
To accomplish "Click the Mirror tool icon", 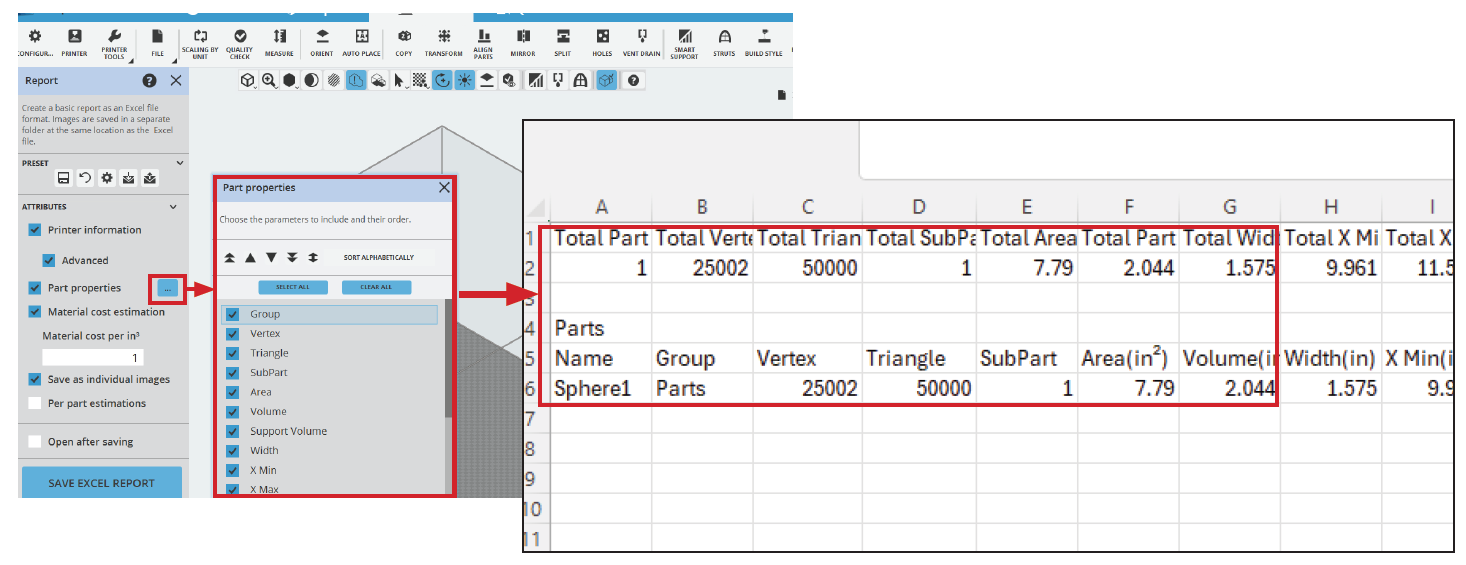I will tap(523, 42).
